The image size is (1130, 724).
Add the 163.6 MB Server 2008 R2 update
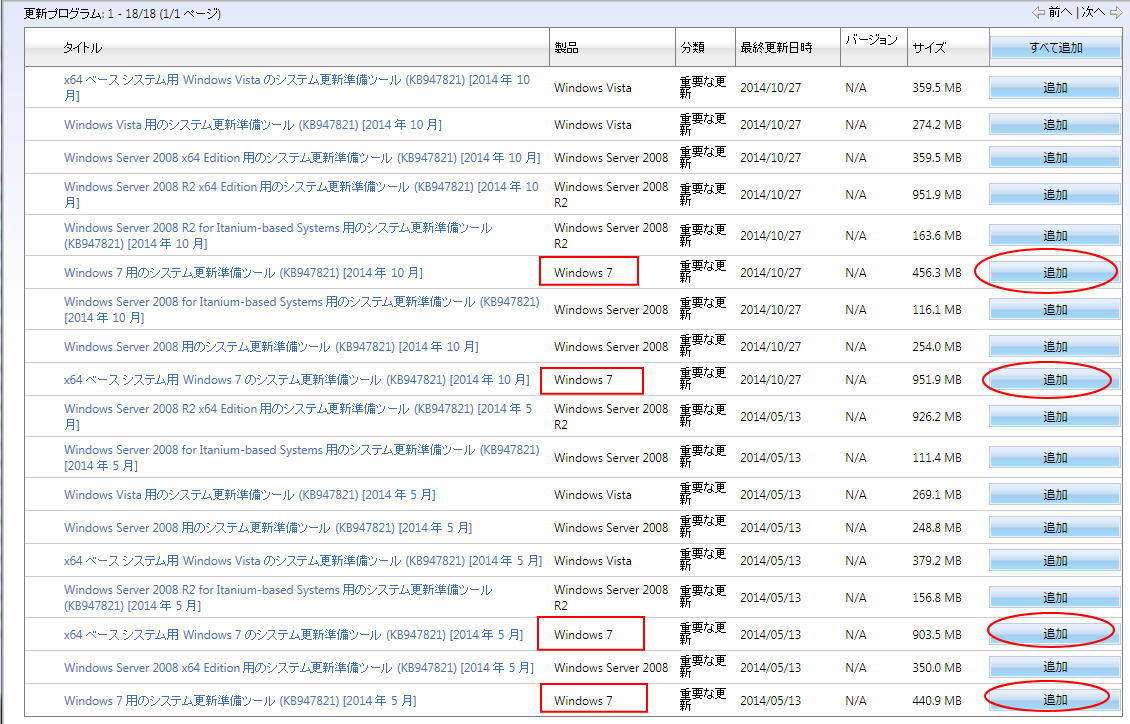click(1055, 236)
